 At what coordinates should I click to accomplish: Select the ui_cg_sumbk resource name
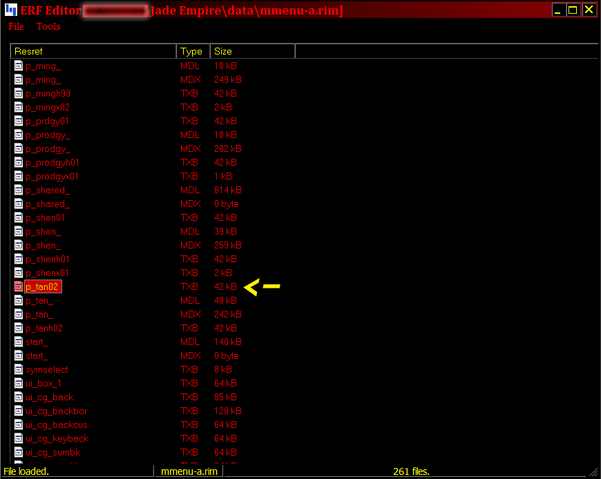(53, 453)
